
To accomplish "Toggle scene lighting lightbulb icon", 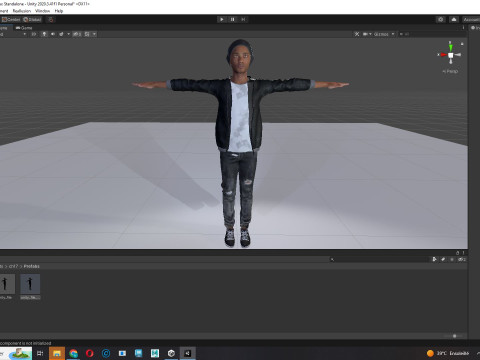I will click(x=44, y=34).
